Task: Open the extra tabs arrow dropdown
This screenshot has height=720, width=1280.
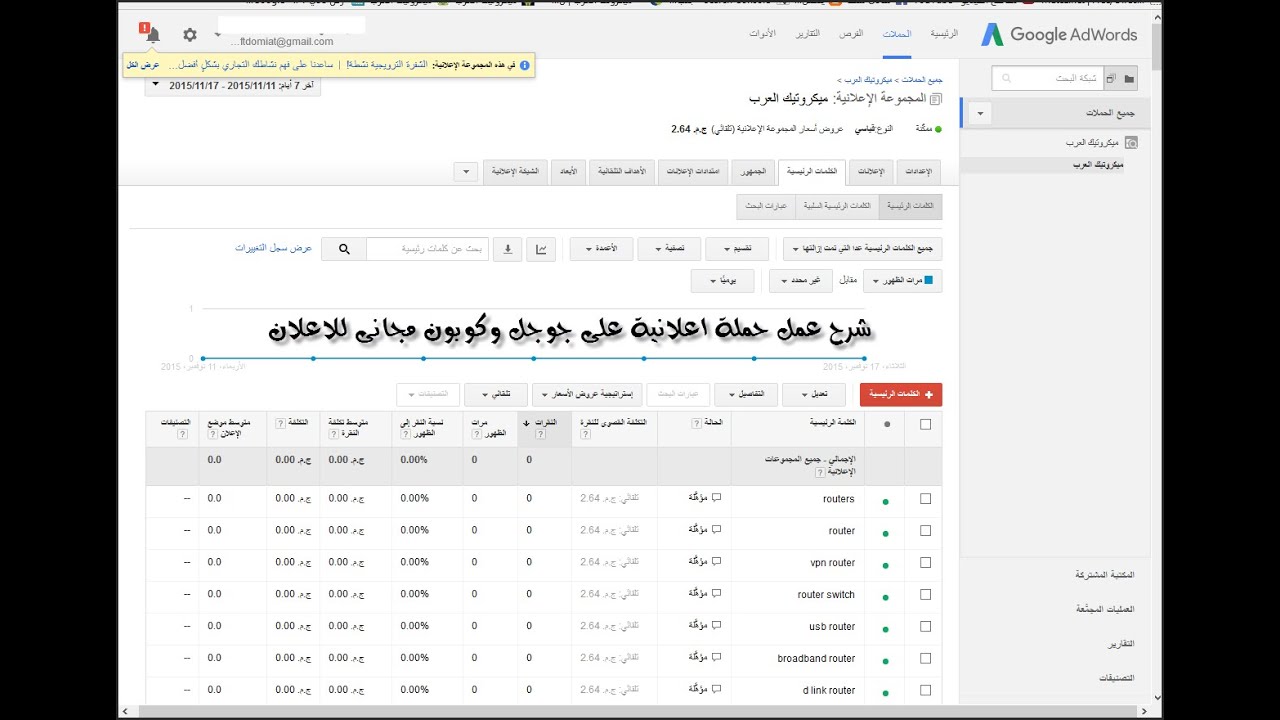Action: pyautogui.click(x=466, y=172)
